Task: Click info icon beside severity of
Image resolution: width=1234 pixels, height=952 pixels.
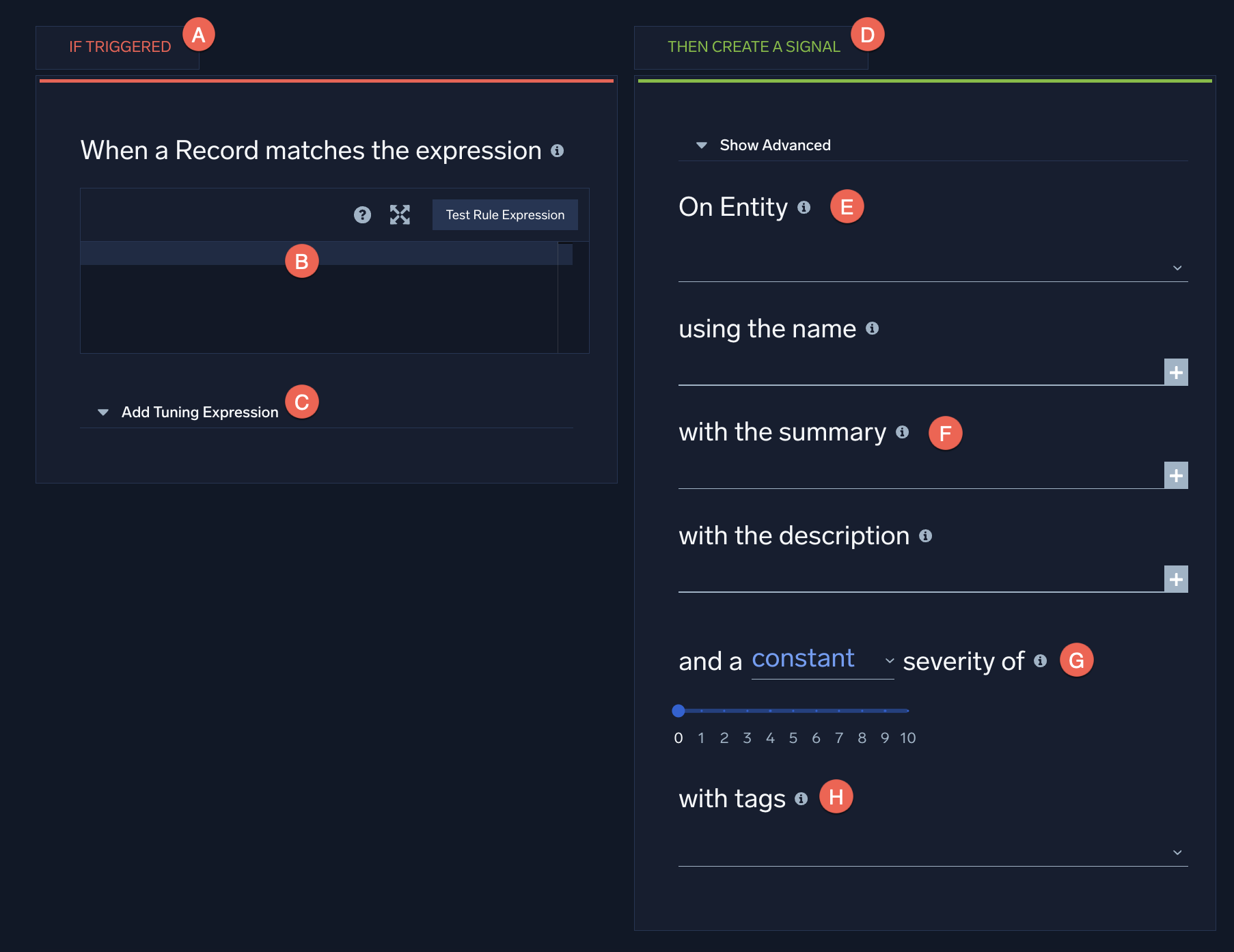Action: (x=1040, y=660)
